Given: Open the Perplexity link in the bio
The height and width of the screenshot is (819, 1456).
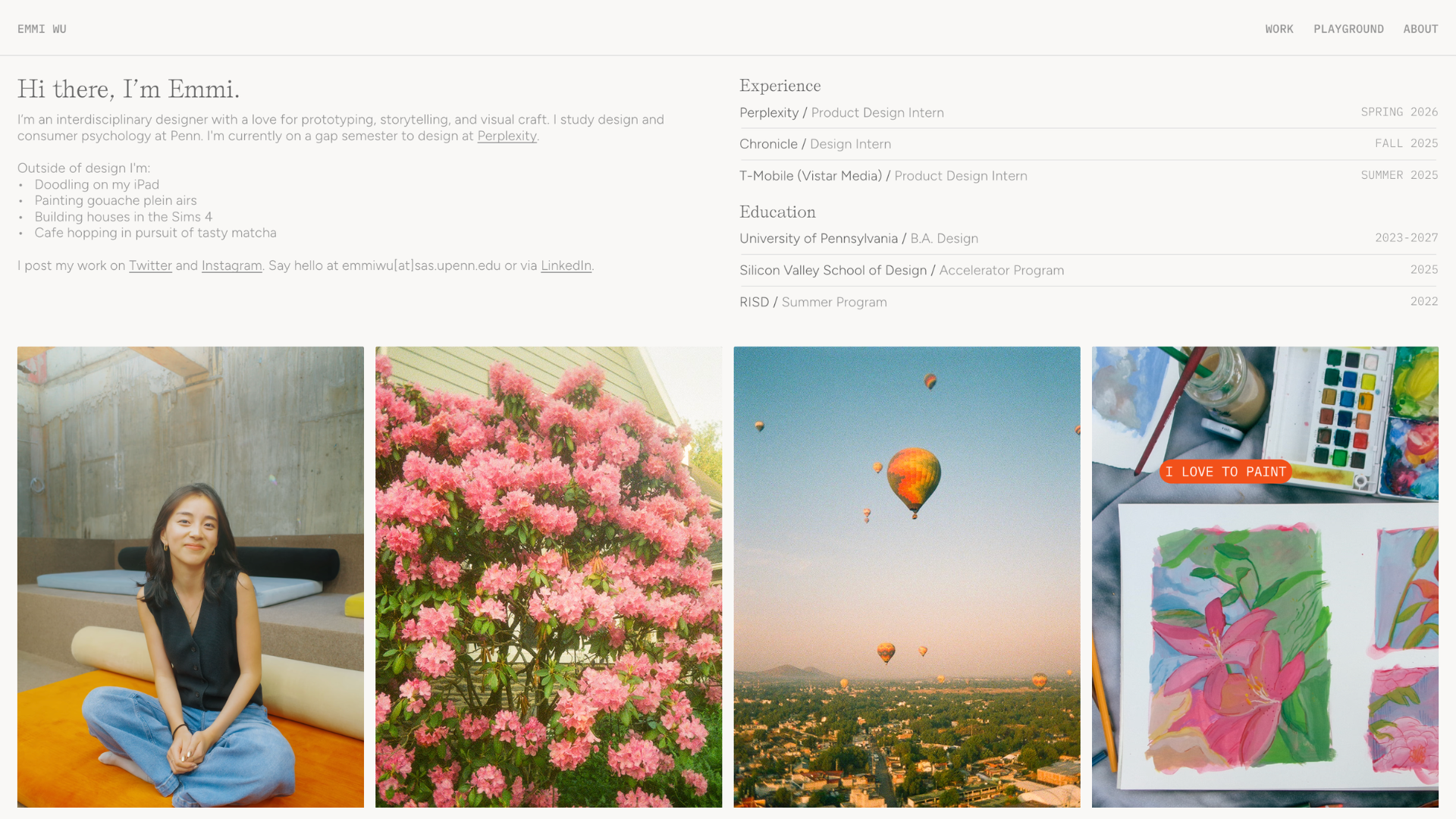Looking at the screenshot, I should point(507,136).
